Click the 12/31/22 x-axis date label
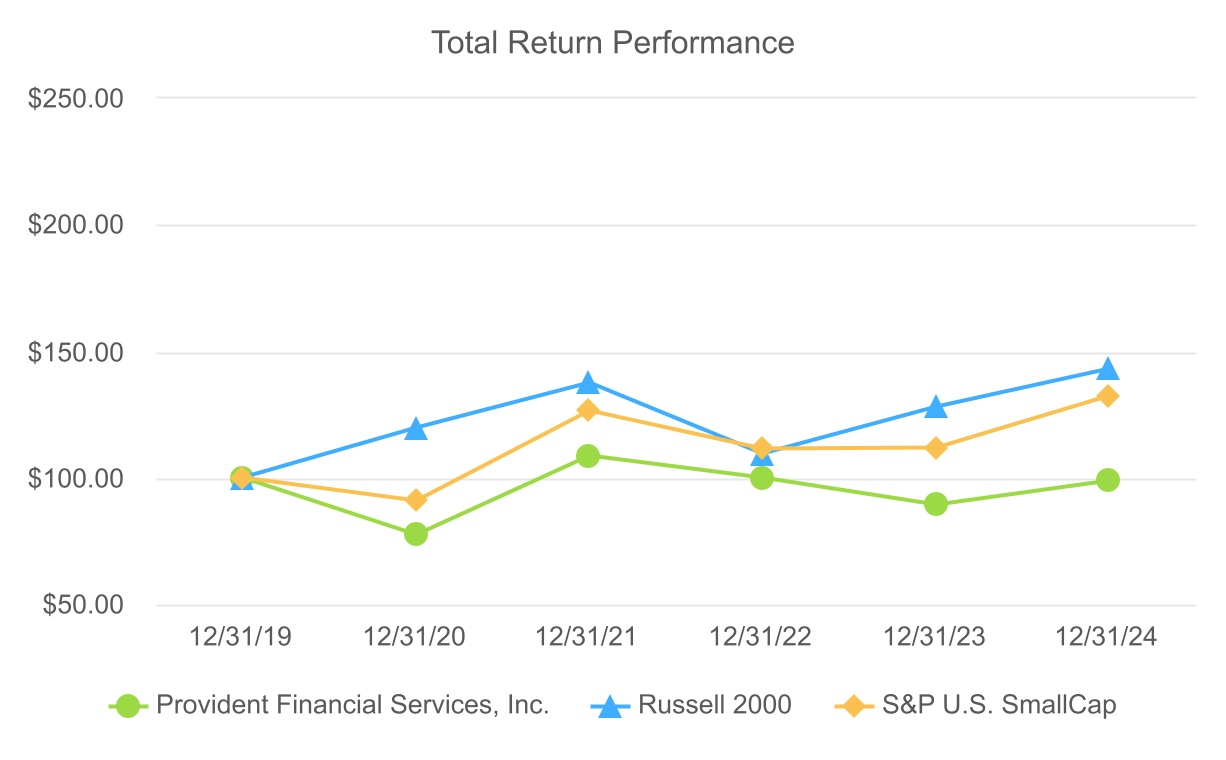 pyautogui.click(x=762, y=637)
